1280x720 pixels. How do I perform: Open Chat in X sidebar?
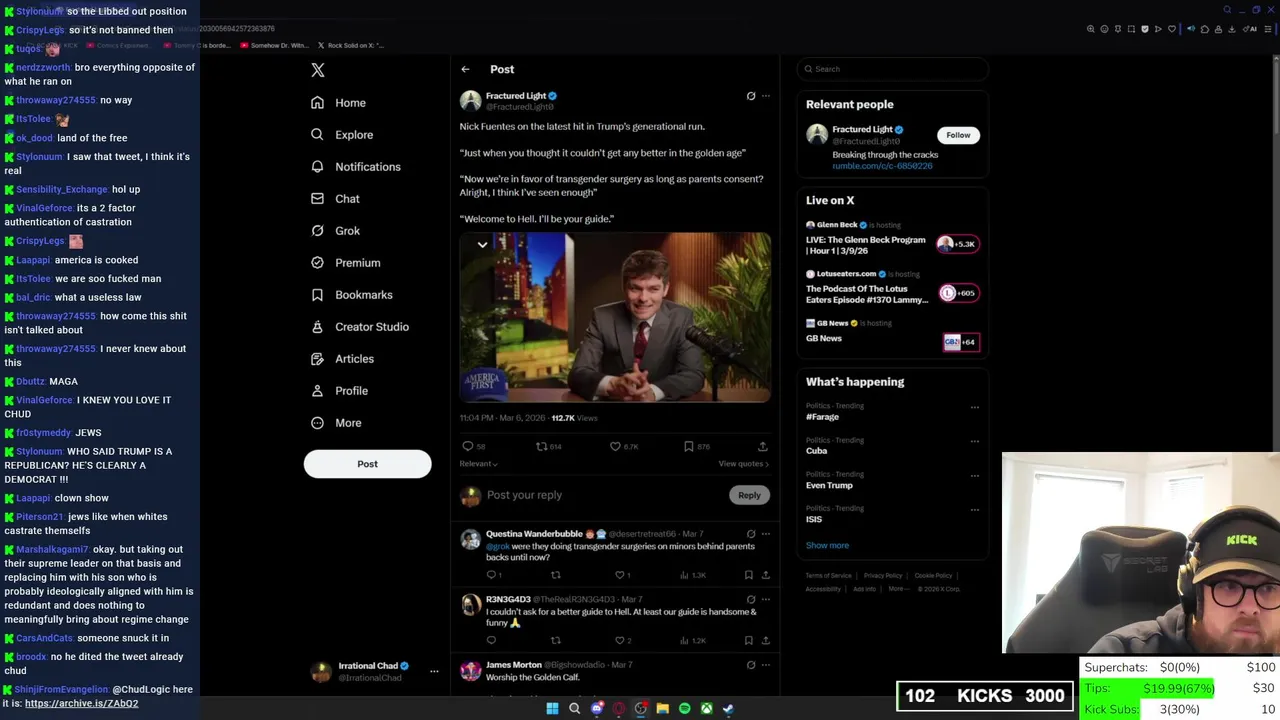point(335,199)
